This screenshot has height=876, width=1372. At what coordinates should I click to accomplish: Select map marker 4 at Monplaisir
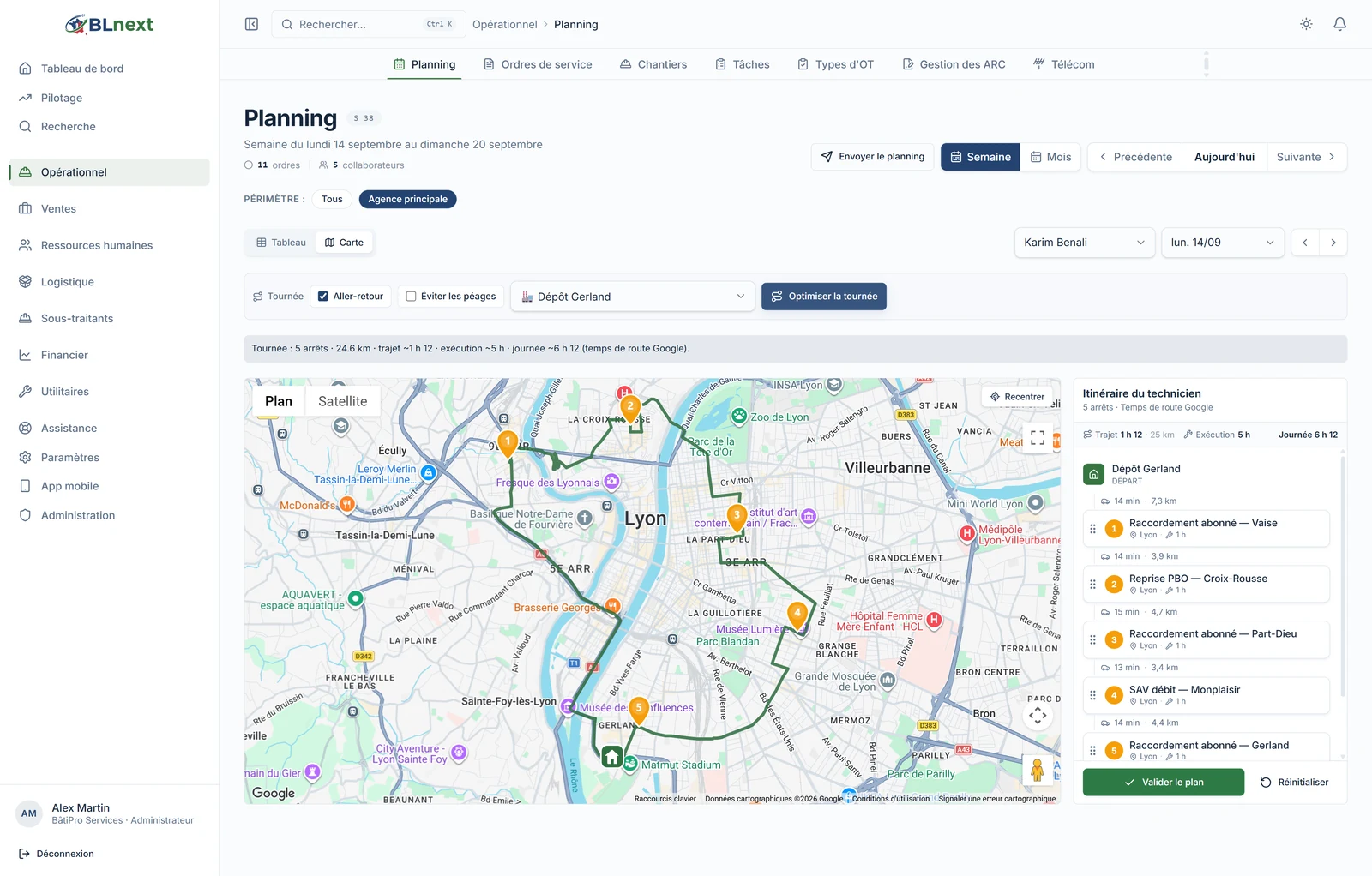pos(797,614)
